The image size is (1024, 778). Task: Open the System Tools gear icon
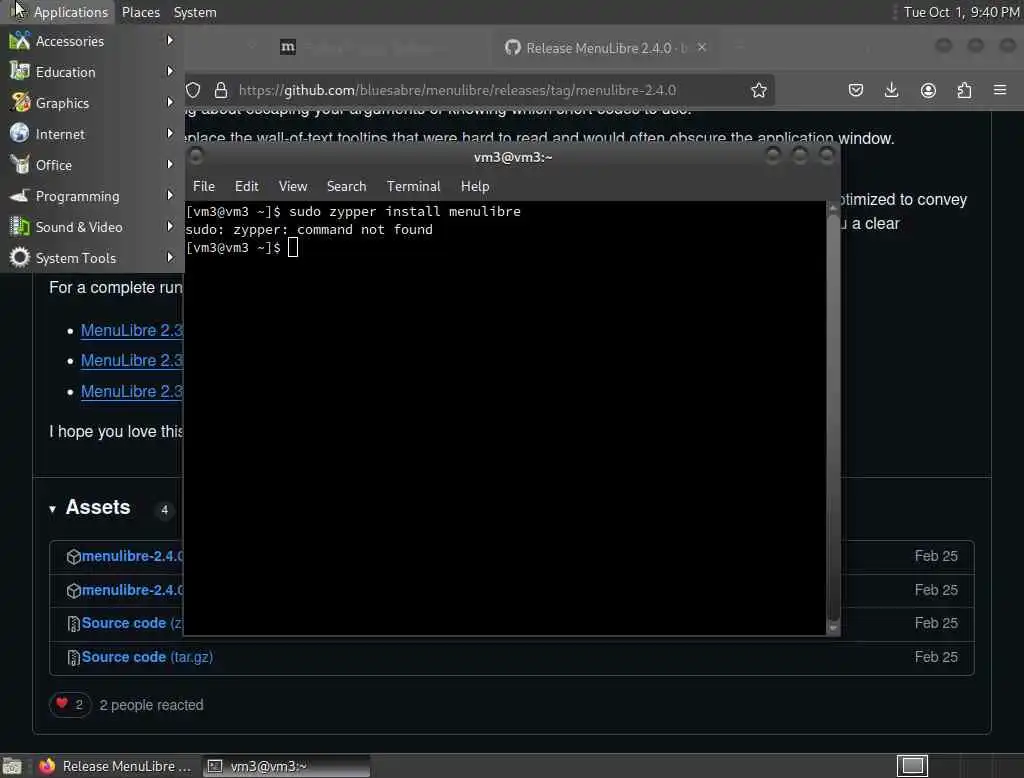tap(20, 257)
